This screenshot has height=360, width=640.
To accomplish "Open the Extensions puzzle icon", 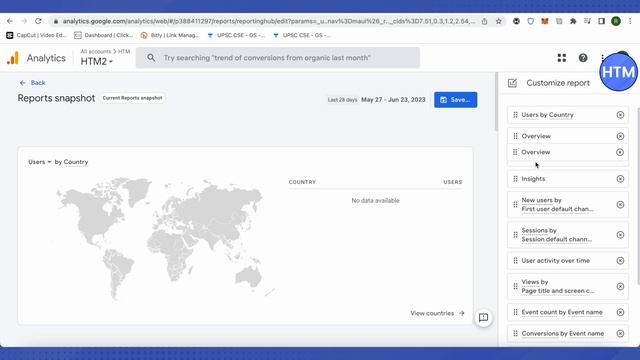I will click(573, 21).
